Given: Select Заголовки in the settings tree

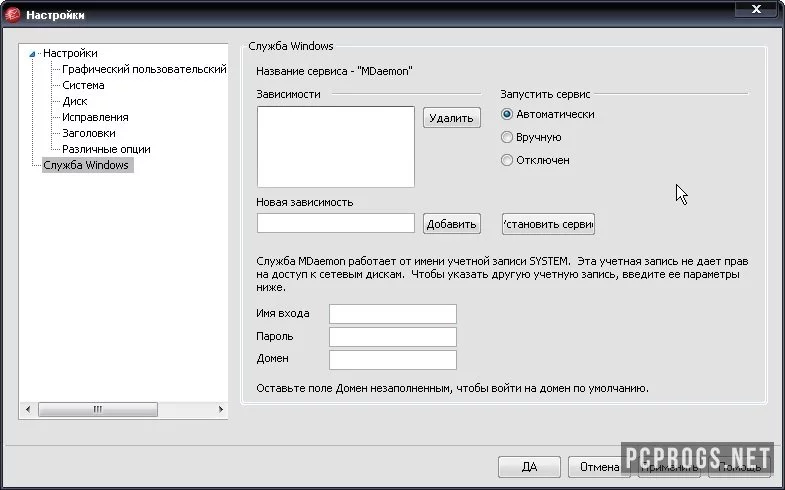Looking at the screenshot, I should click(x=89, y=133).
